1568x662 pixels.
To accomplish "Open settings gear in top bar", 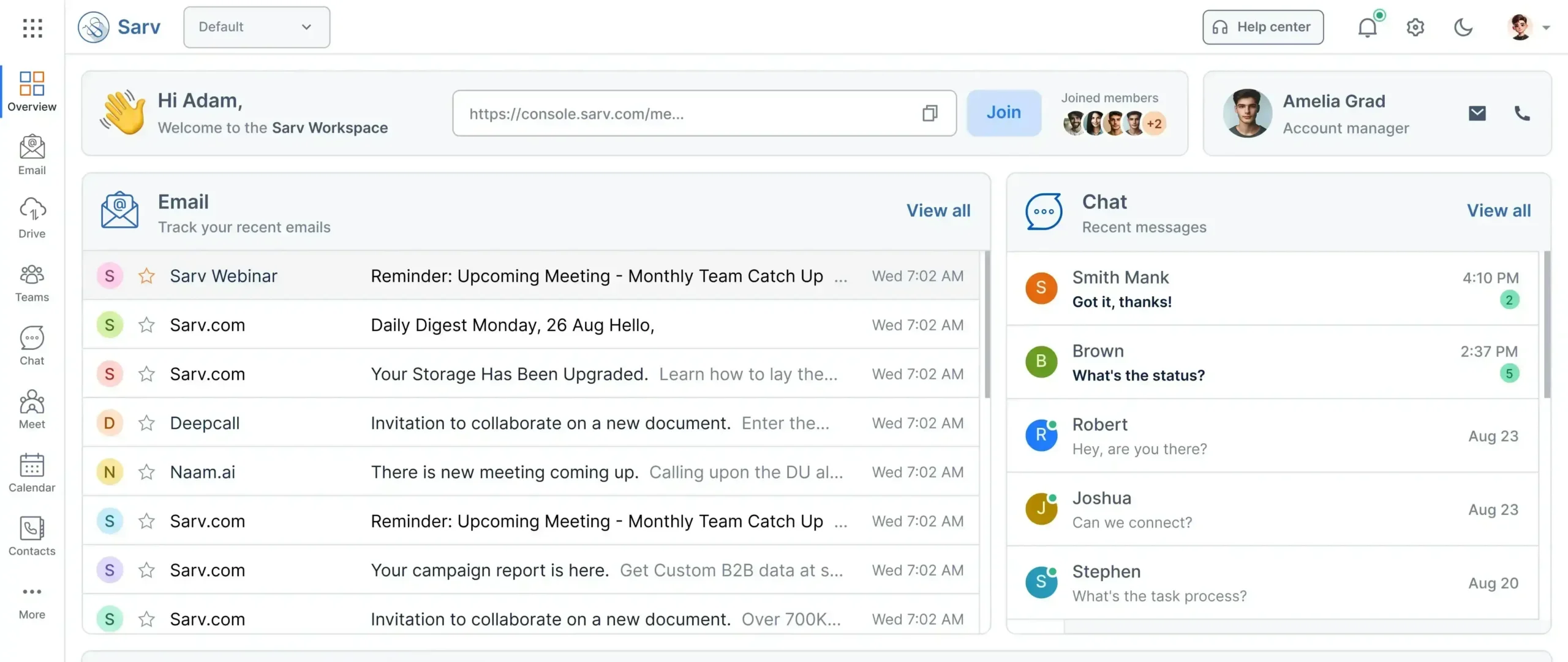I will pos(1415,27).
